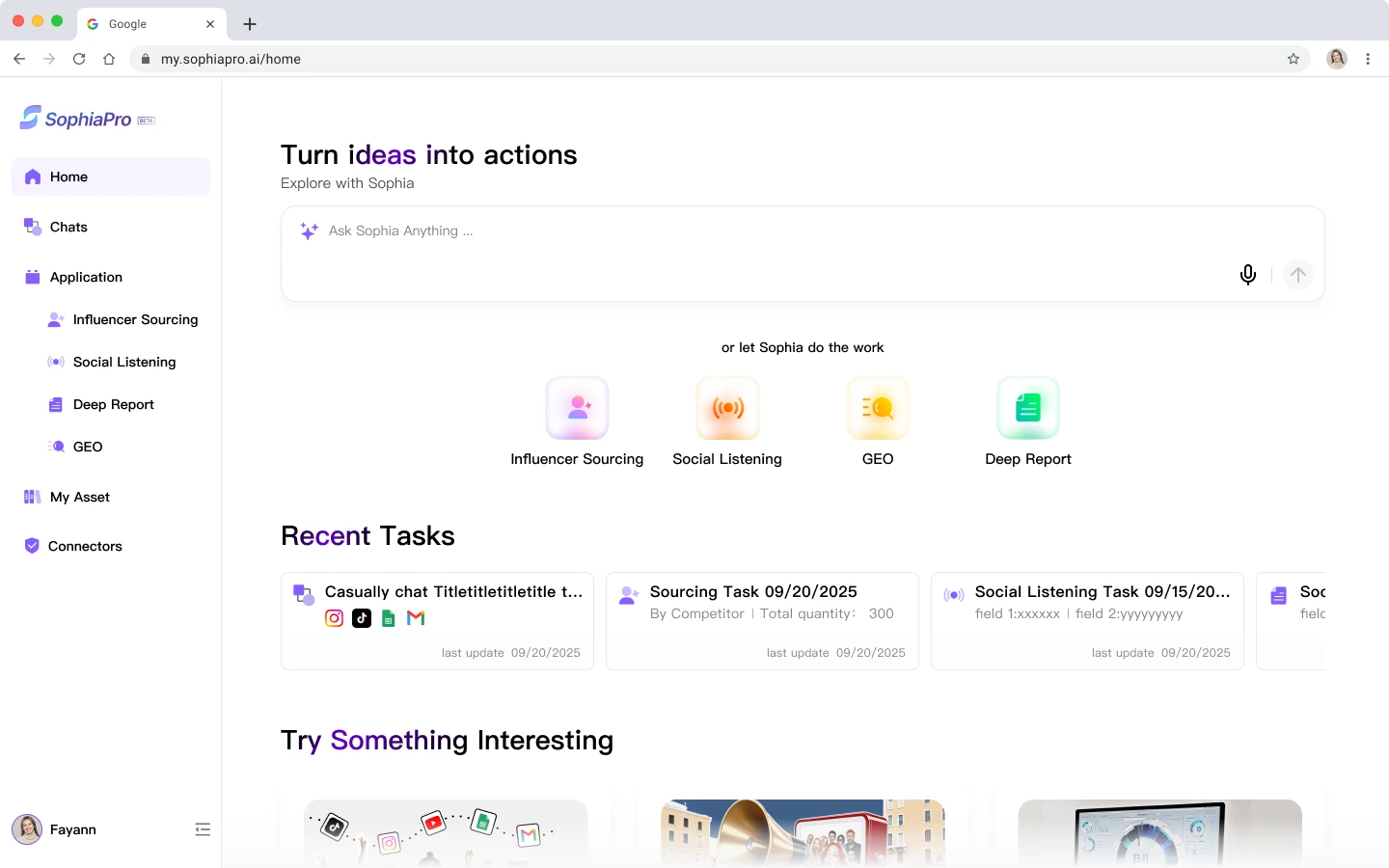Screen dimensions: 1389x868
Task: Click the SophiaPro logo
Action: [x=87, y=119]
